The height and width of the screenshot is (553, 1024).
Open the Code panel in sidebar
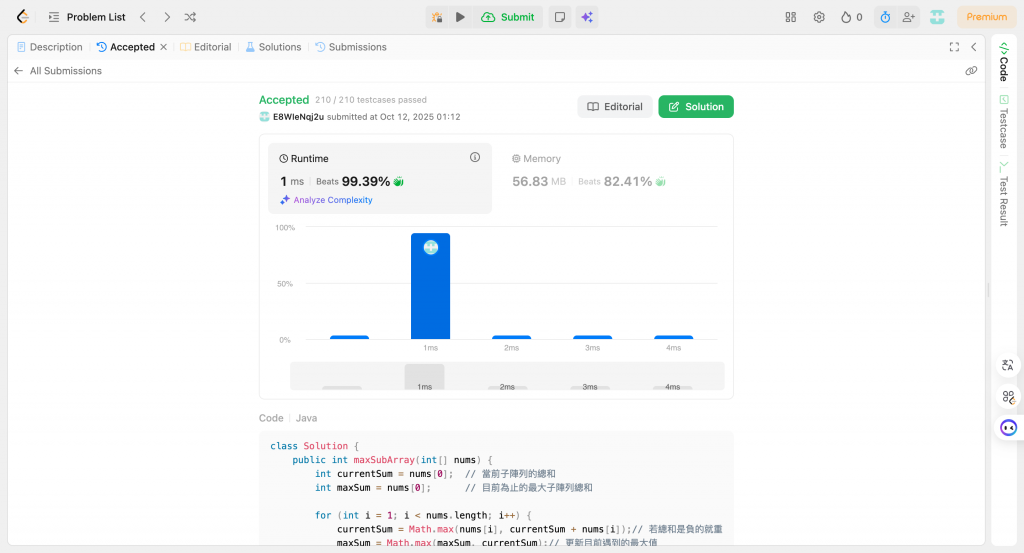1004,63
